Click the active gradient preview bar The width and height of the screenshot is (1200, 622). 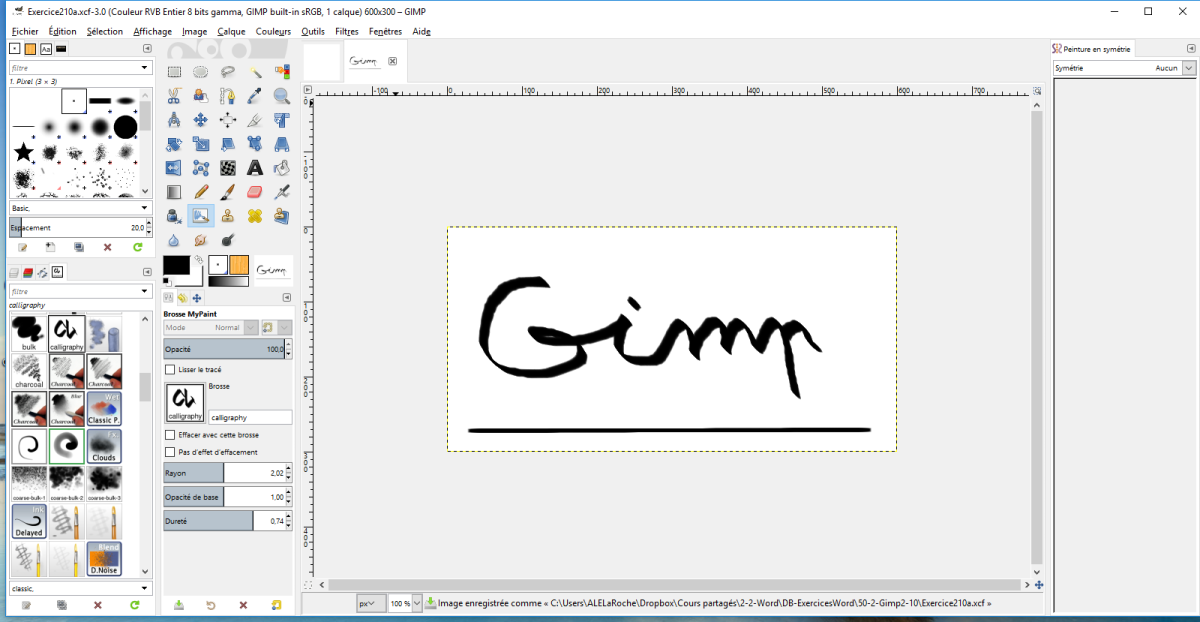[x=228, y=282]
